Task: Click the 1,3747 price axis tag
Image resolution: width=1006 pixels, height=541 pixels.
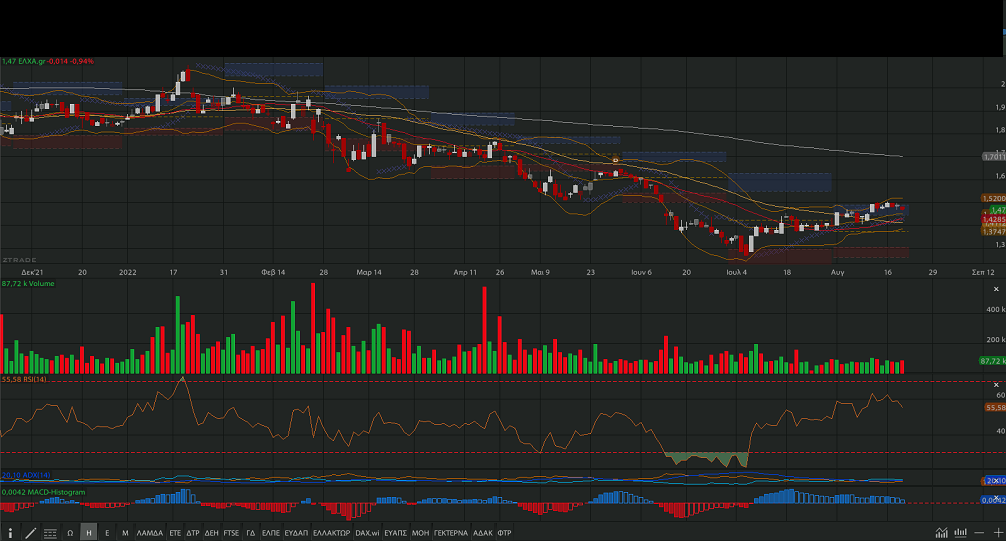Action: [994, 232]
